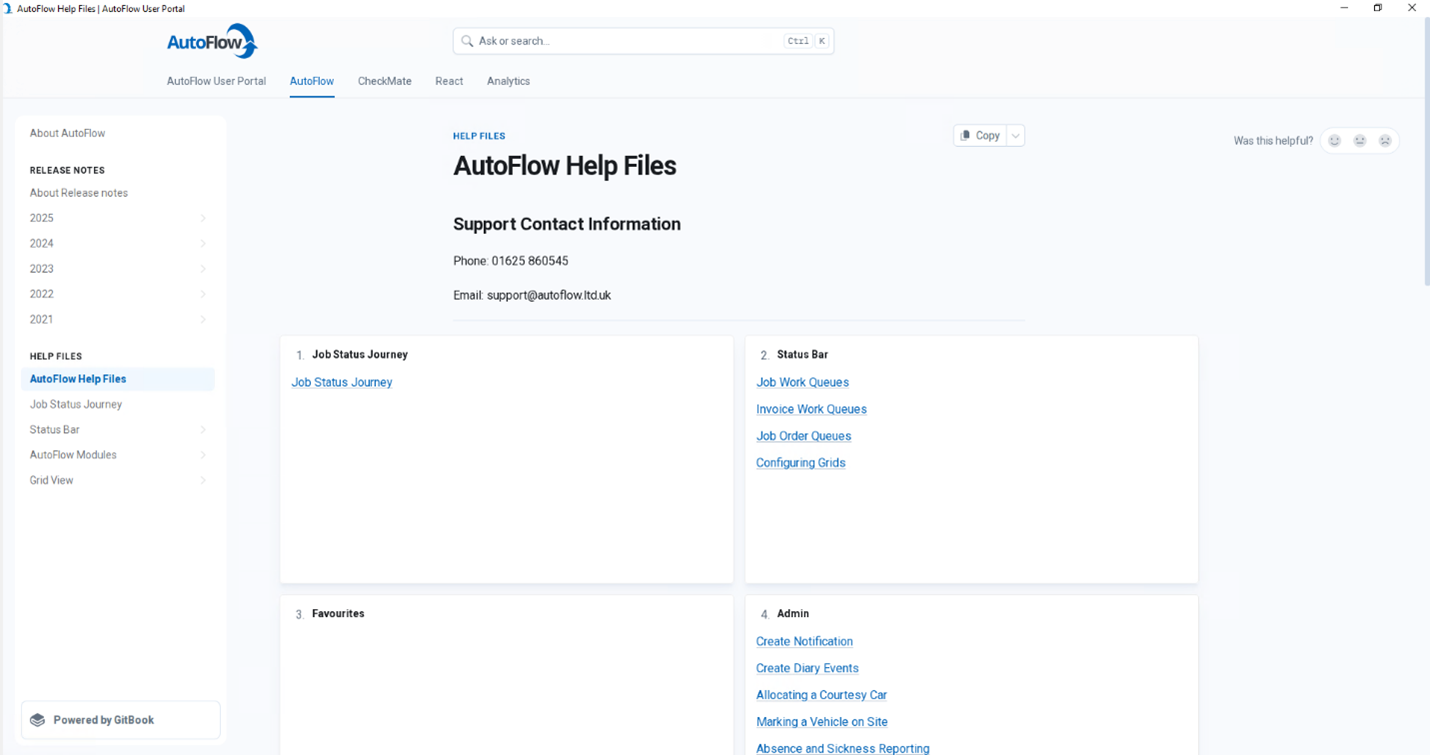Switch to the Analytics tab
The width and height of the screenshot is (1430, 755).
click(x=508, y=81)
